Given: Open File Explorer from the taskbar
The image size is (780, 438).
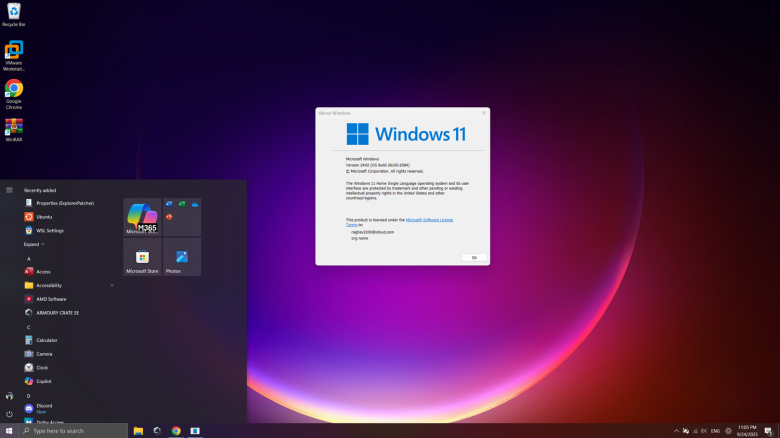Looking at the screenshot, I should point(138,431).
